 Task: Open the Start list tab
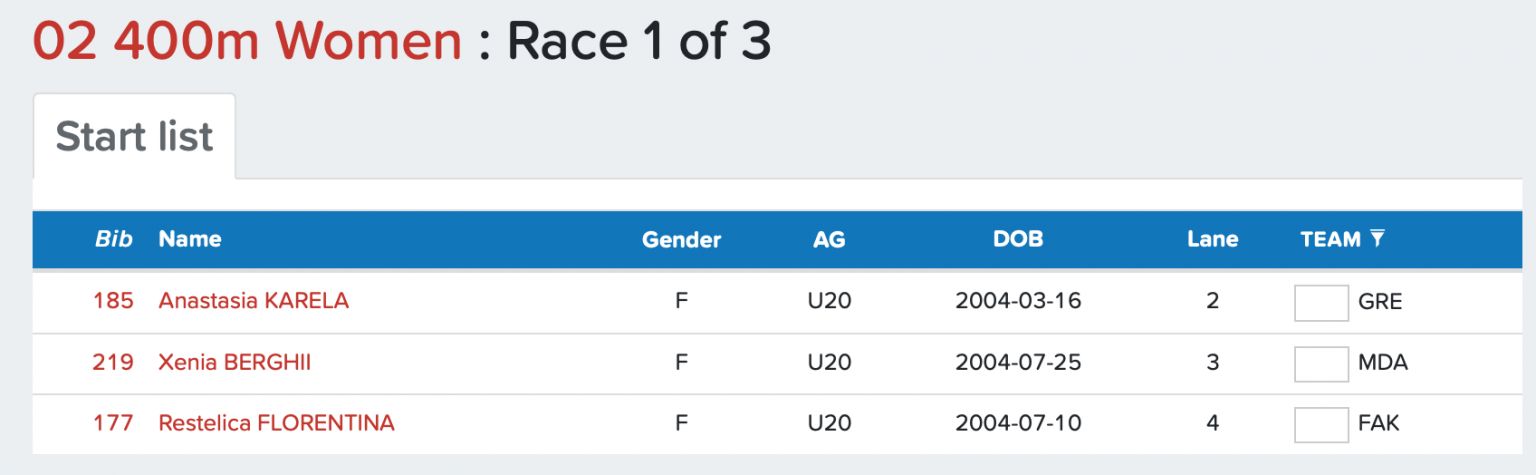click(134, 137)
